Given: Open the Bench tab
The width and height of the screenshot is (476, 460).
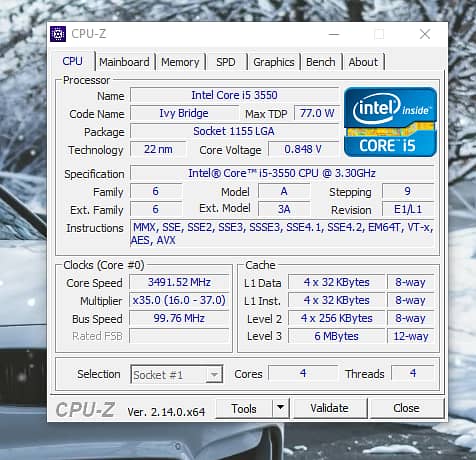Looking at the screenshot, I should coord(321,62).
